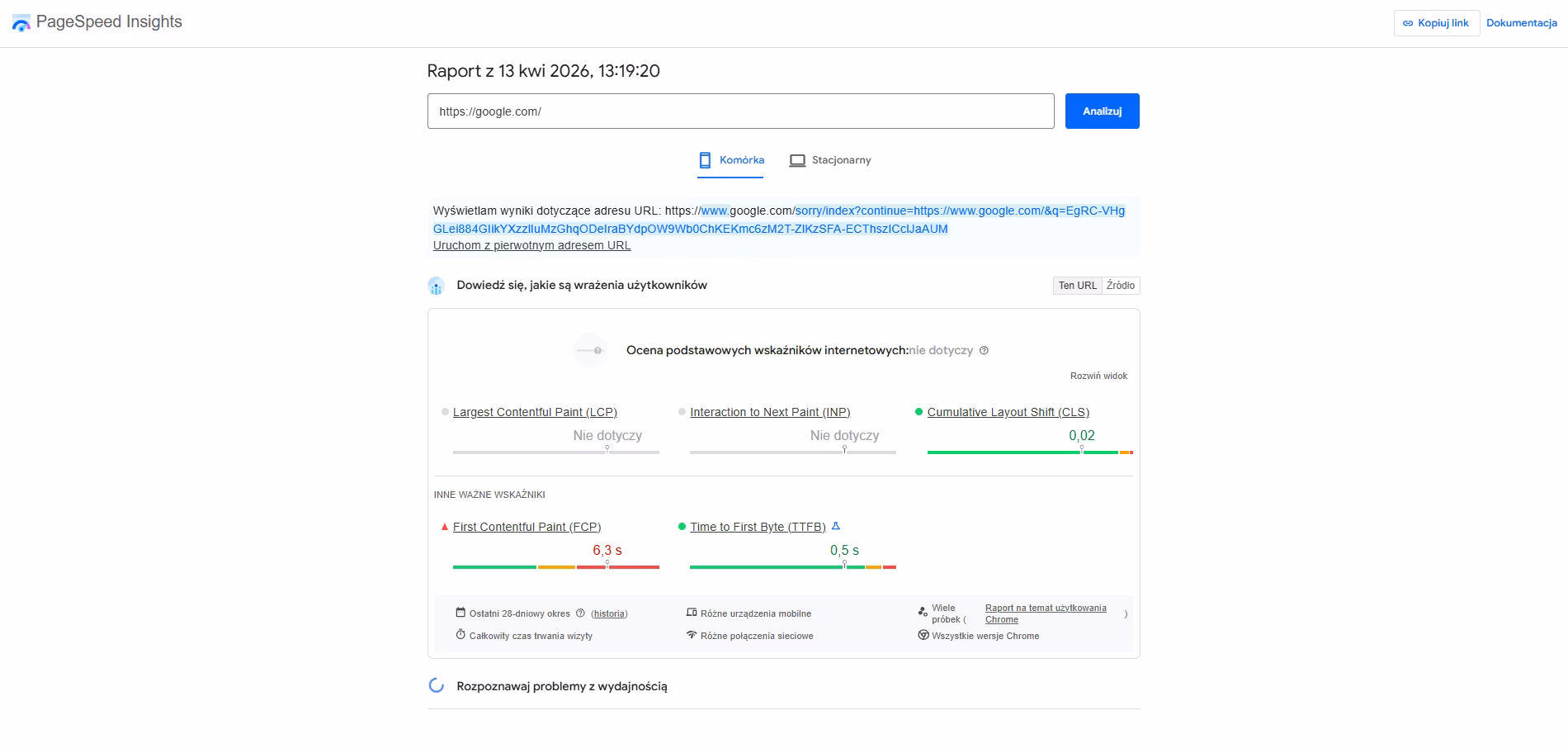The width and height of the screenshot is (1568, 753).
Task: Click Całkowity czas trwania wizyty text
Action: point(531,636)
